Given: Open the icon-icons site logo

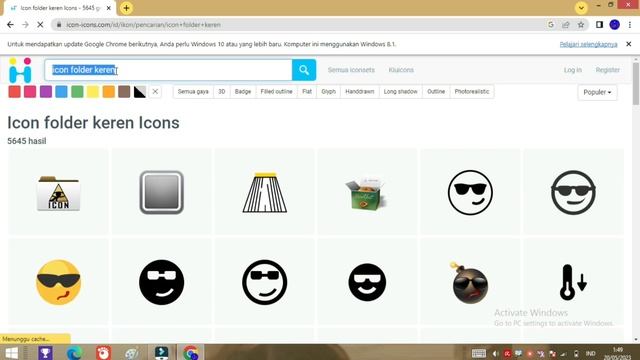Looking at the screenshot, I should (x=20, y=70).
